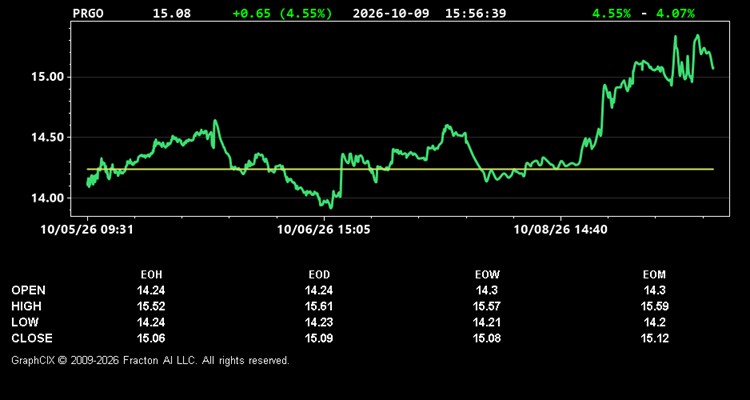Click the +0.65 (4.55%) change value

[x=282, y=13]
